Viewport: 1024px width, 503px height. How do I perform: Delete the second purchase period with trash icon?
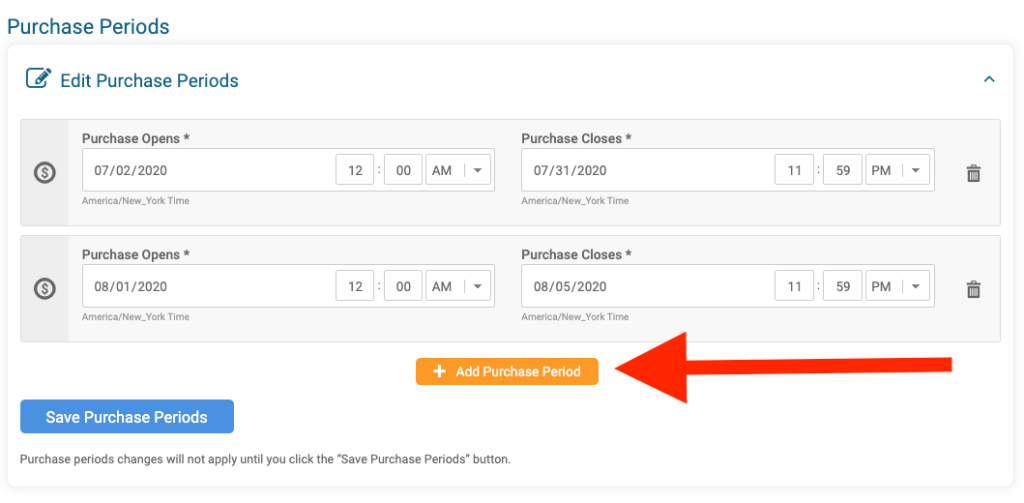click(973, 289)
